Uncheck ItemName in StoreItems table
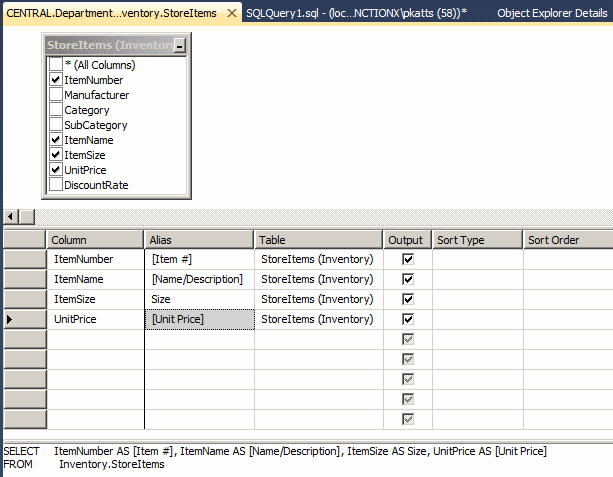This screenshot has width=613, height=477. (x=56, y=140)
